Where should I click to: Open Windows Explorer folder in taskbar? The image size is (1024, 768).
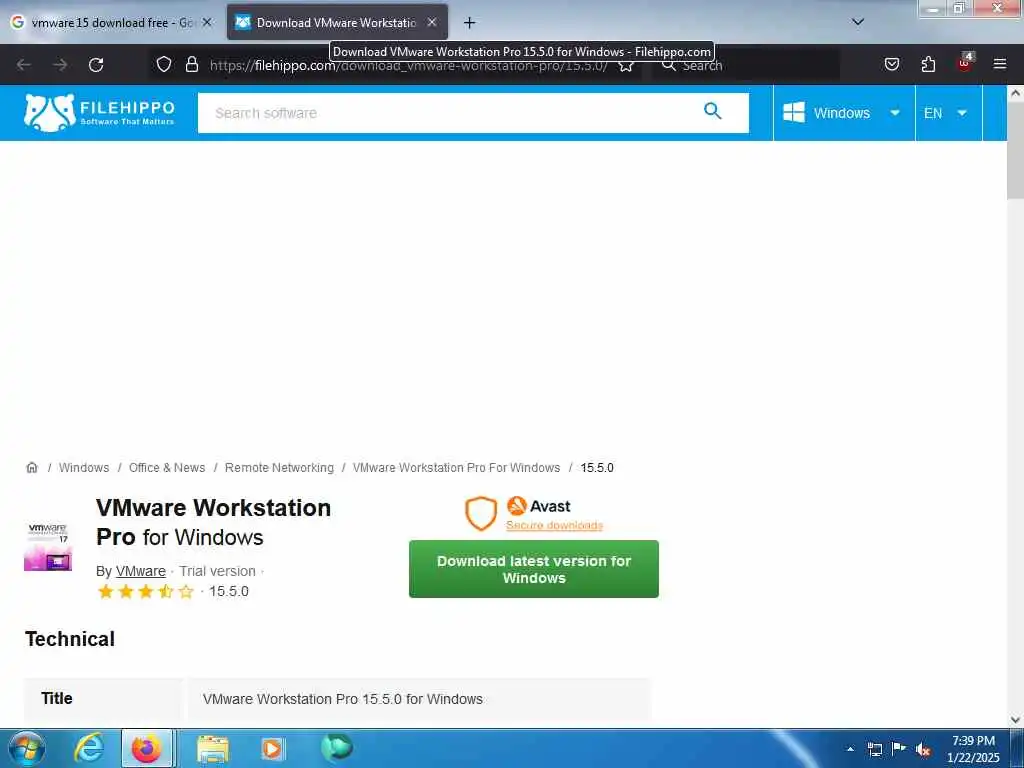pos(213,748)
